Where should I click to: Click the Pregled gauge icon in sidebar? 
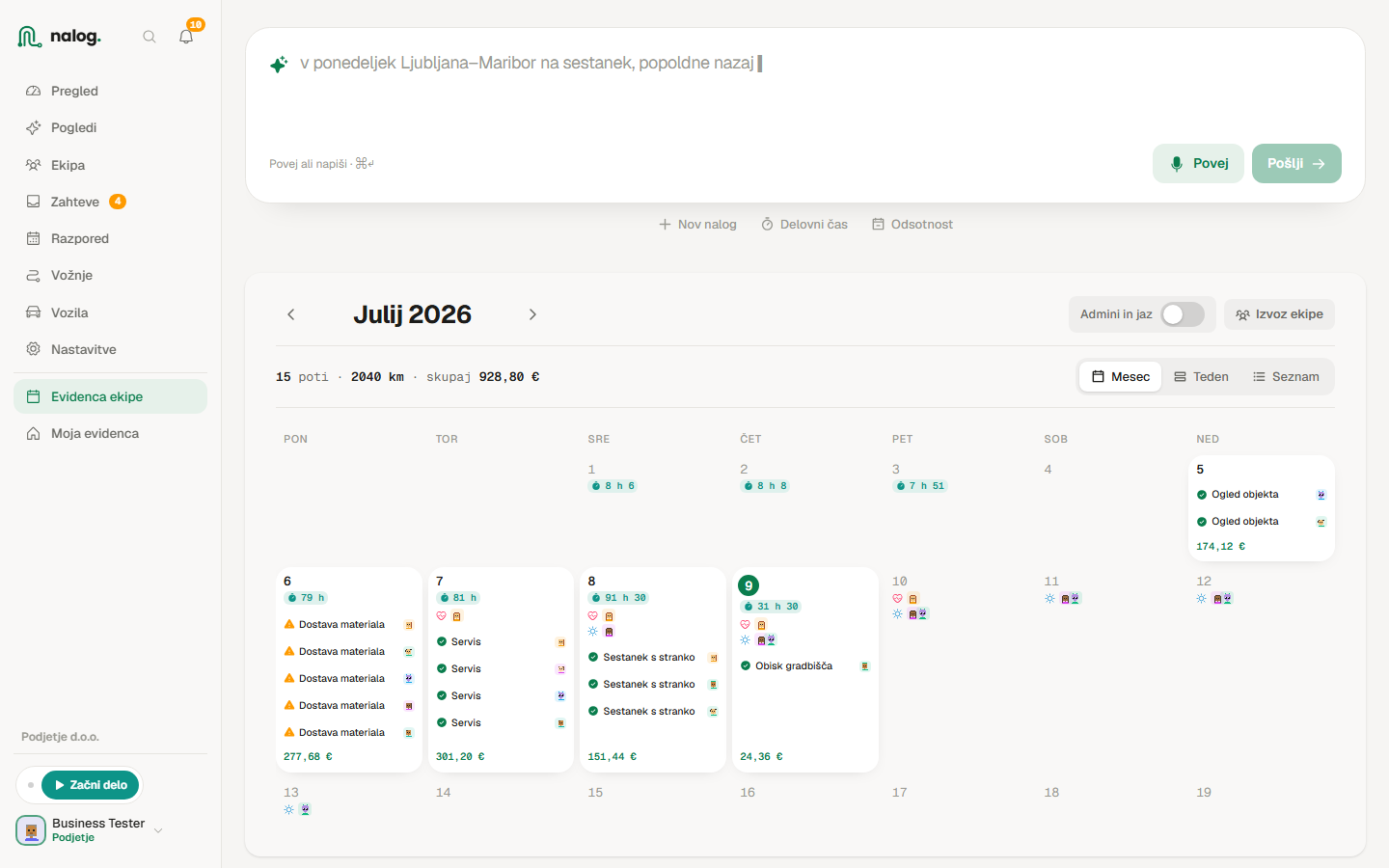pyautogui.click(x=33, y=91)
